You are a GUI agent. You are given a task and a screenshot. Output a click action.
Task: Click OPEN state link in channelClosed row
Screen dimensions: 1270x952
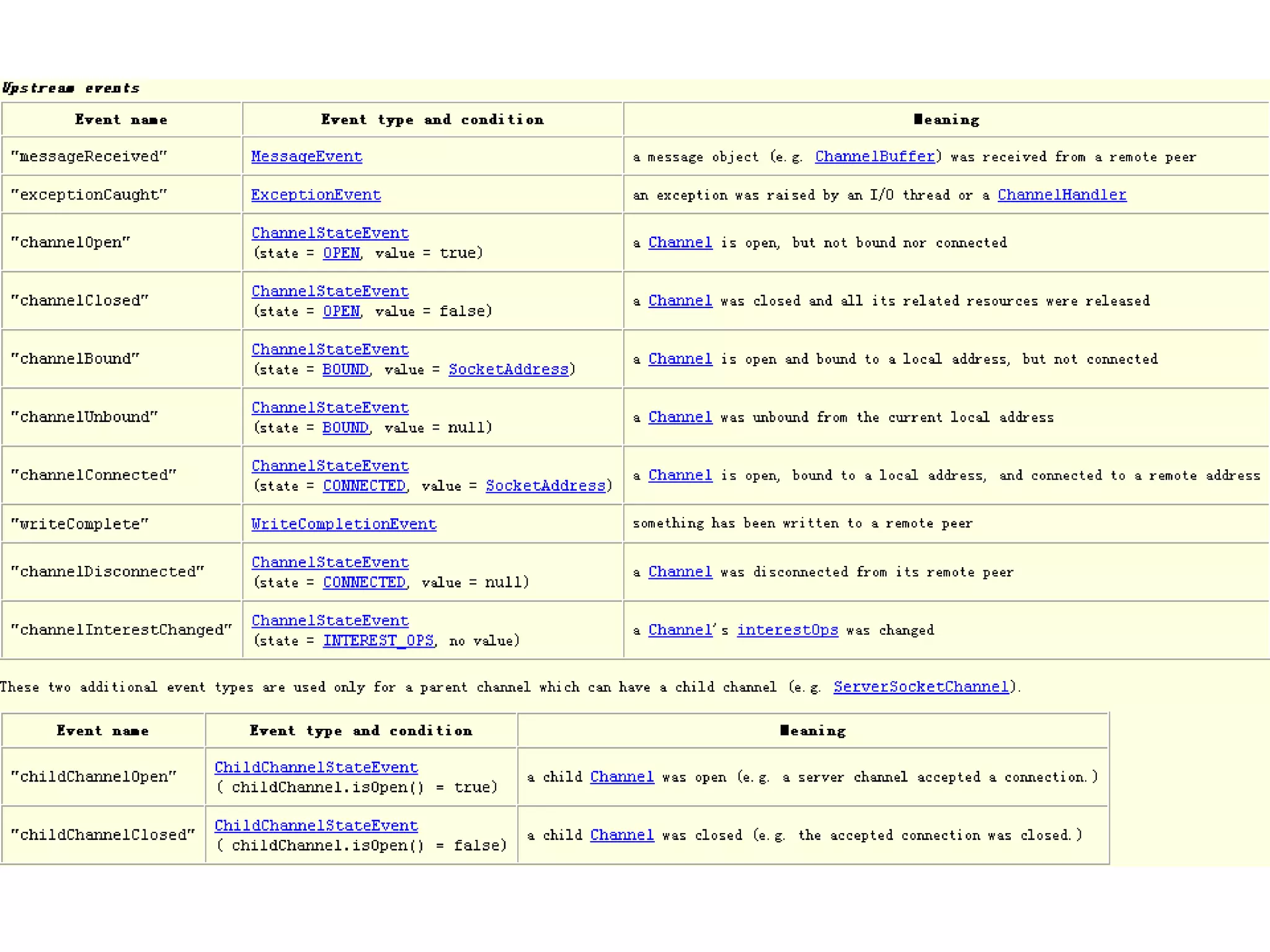click(x=341, y=311)
